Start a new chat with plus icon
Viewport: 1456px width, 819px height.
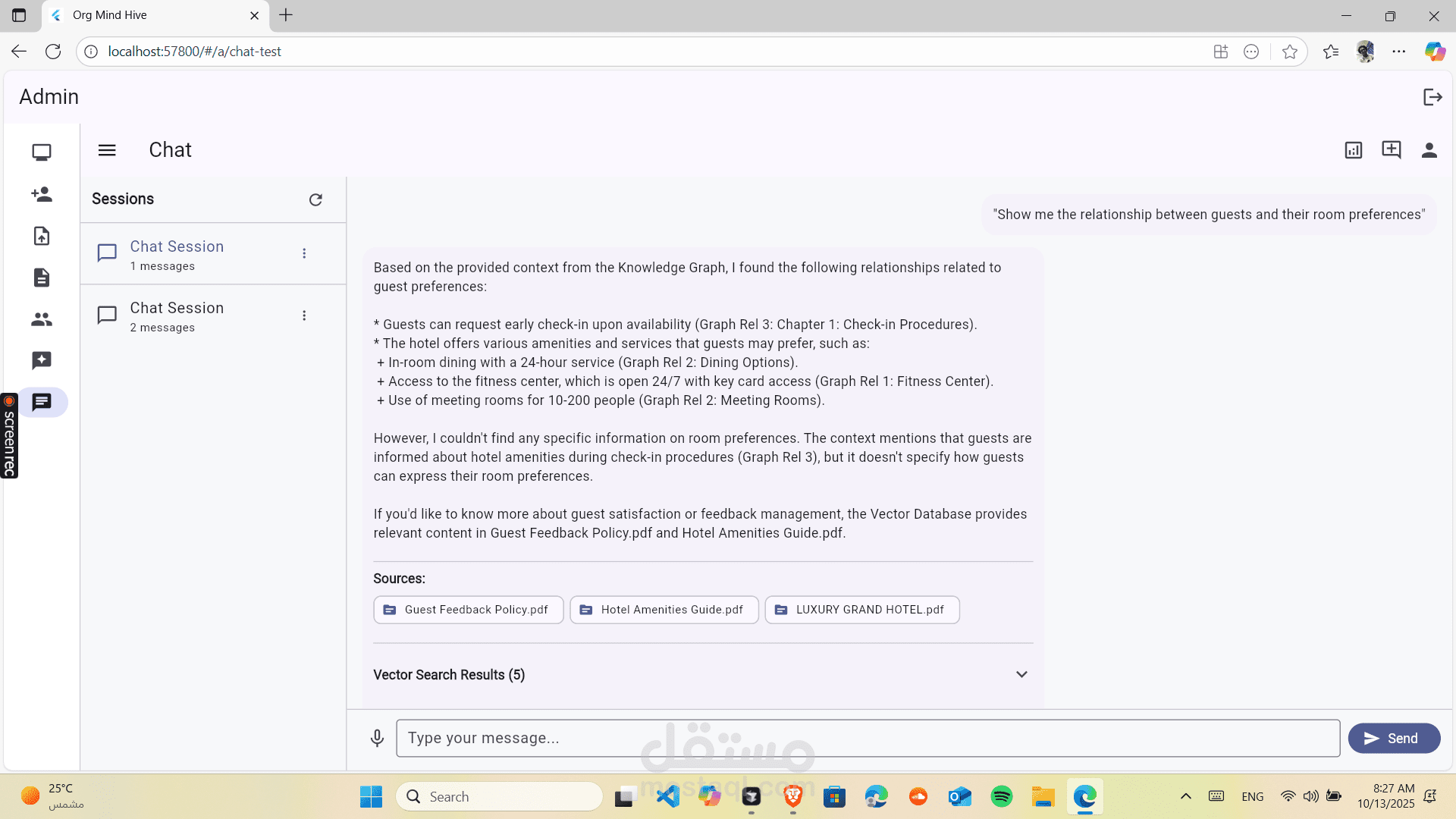(x=1391, y=149)
